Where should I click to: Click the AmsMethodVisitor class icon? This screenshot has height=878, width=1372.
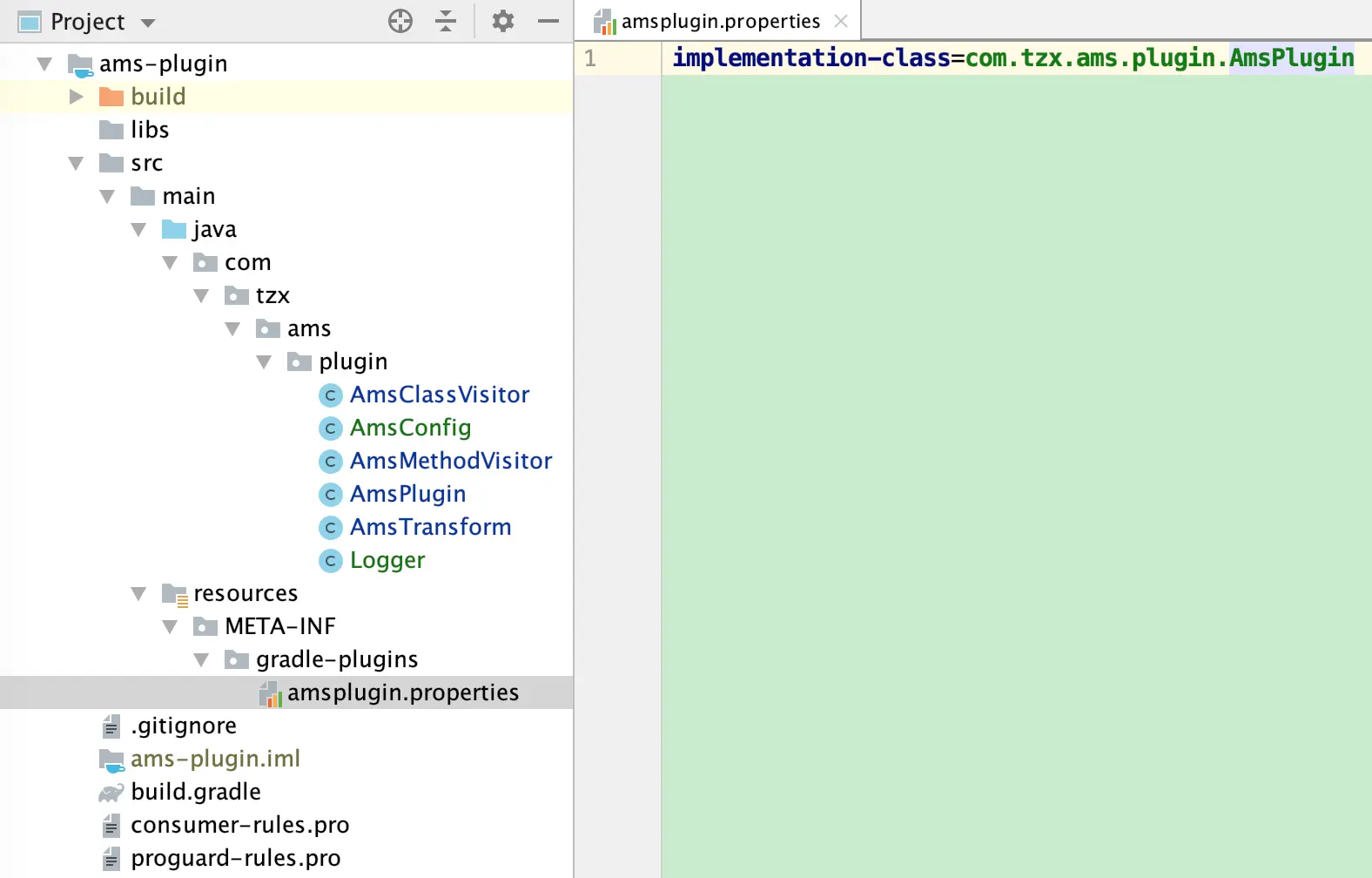(x=331, y=462)
